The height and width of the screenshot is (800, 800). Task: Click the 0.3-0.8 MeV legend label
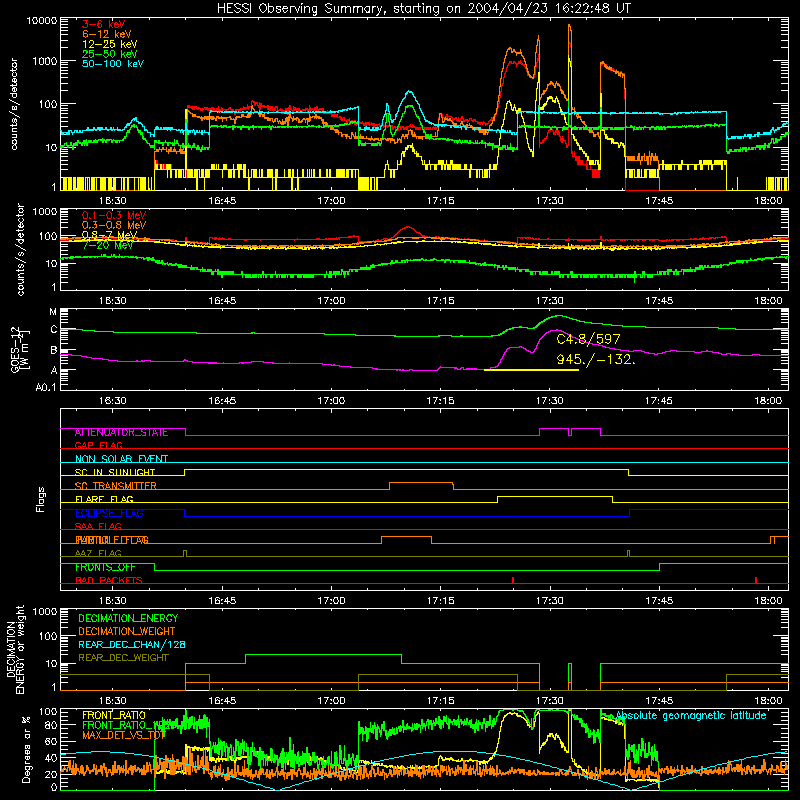pyautogui.click(x=114, y=225)
